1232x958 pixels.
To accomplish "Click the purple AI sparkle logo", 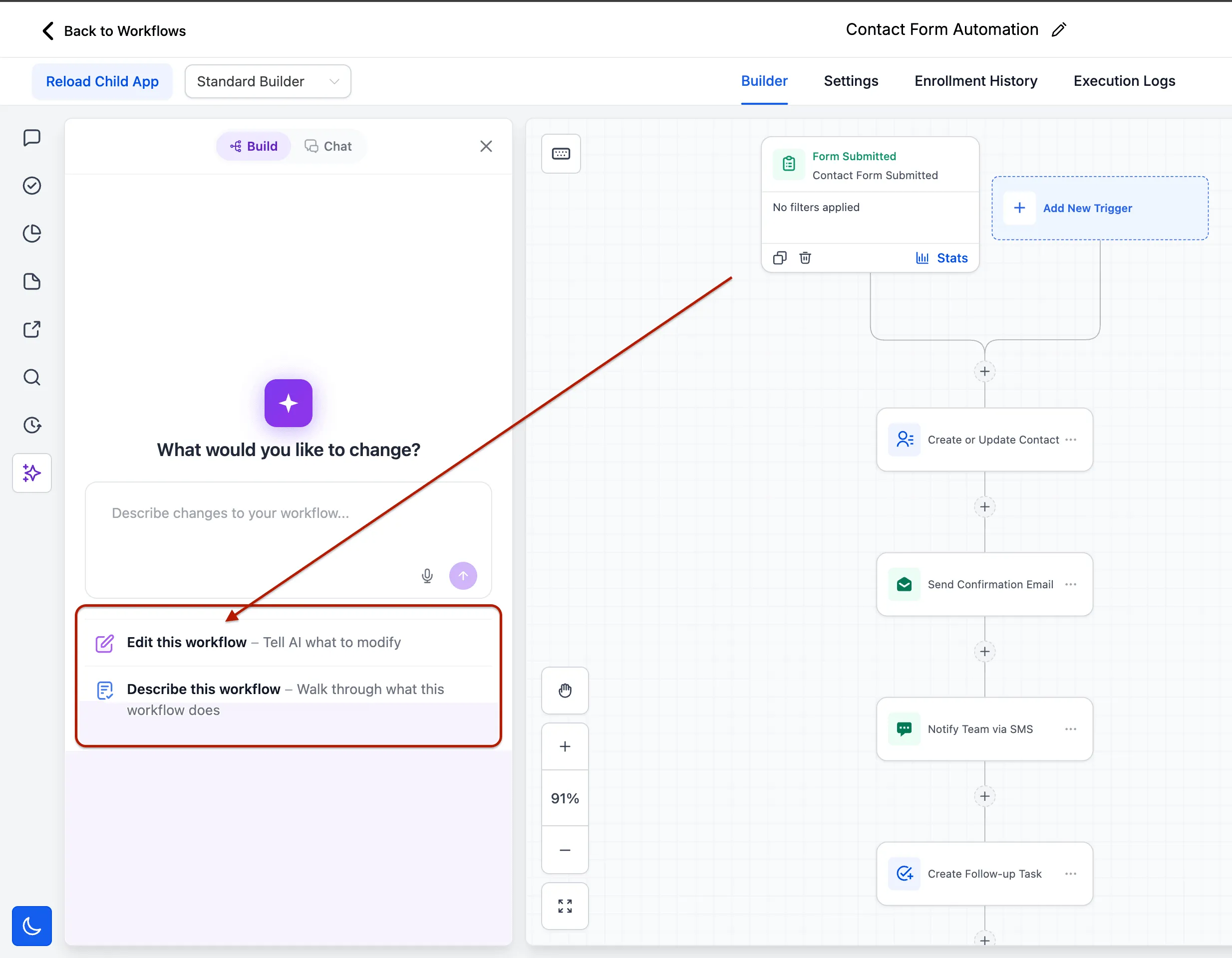I will (x=288, y=403).
